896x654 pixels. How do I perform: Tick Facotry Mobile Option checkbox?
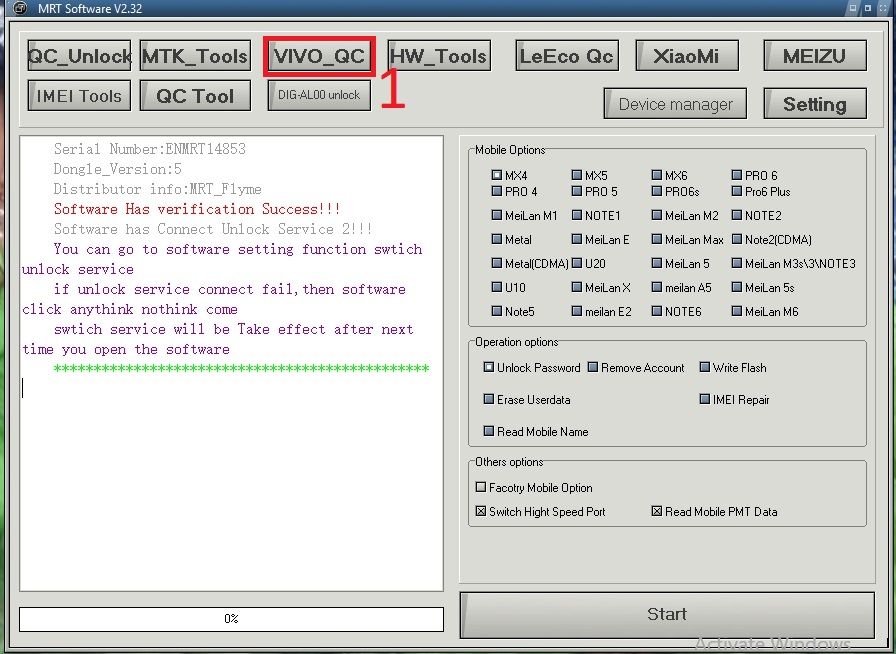coord(481,487)
